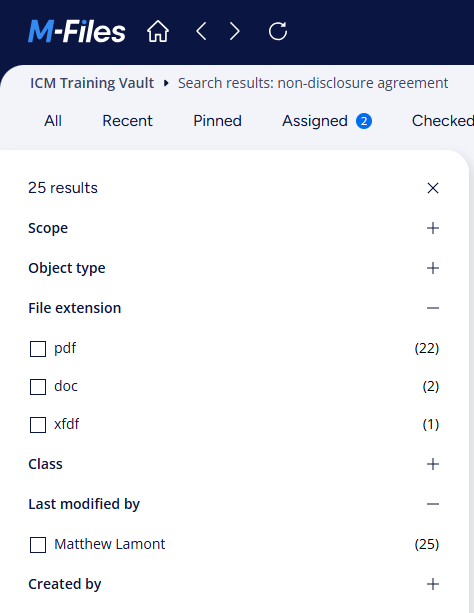Check the pdf file extension filter

(x=38, y=349)
